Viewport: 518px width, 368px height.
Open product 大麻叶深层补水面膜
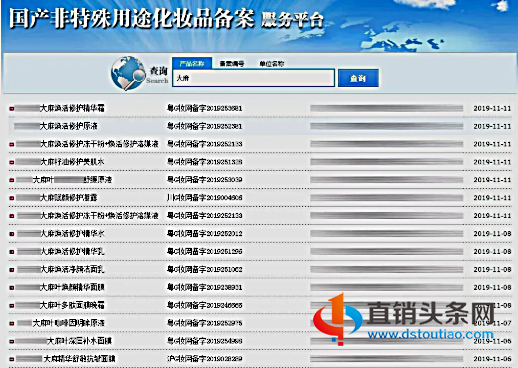click(x=79, y=341)
